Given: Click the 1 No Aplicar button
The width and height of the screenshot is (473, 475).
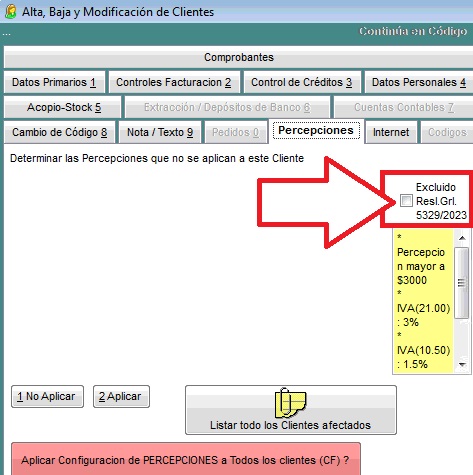Looking at the screenshot, I should (47, 396).
